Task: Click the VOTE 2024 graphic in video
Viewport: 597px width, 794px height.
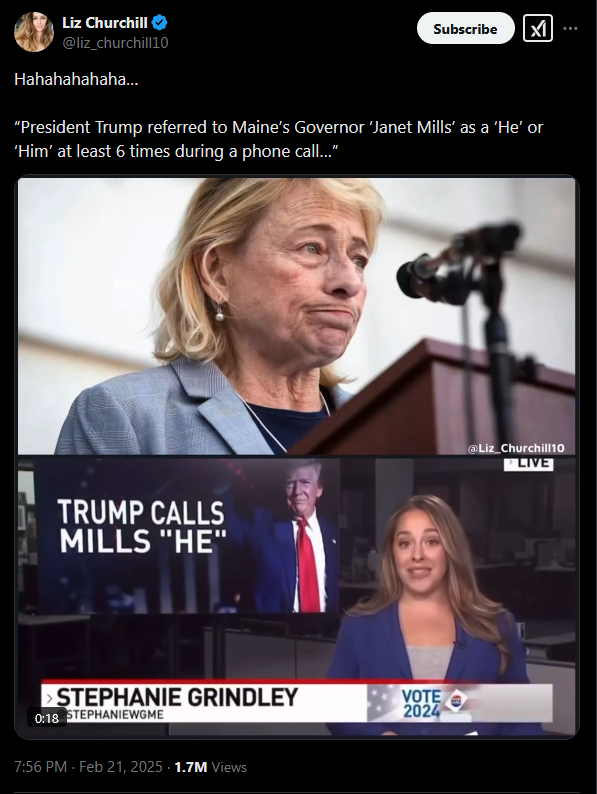Action: coord(421,703)
